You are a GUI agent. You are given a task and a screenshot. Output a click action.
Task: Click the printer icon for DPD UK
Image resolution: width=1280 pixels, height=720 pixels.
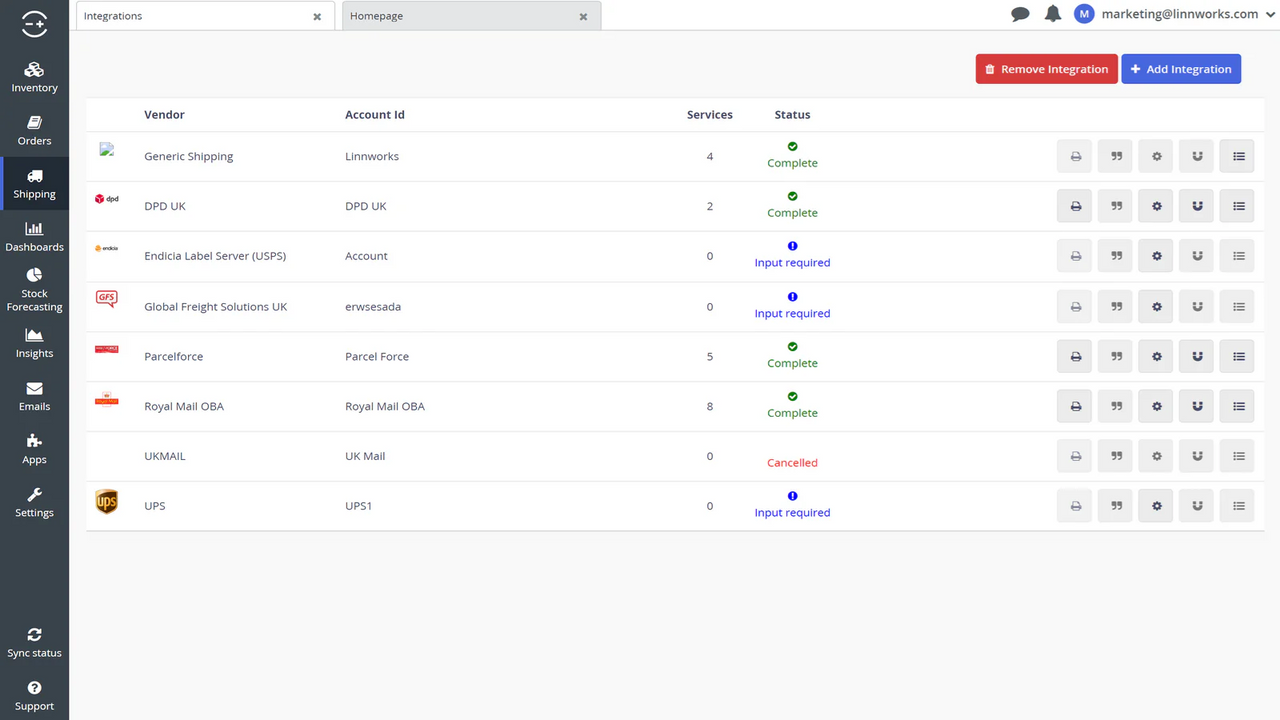pyautogui.click(x=1076, y=206)
